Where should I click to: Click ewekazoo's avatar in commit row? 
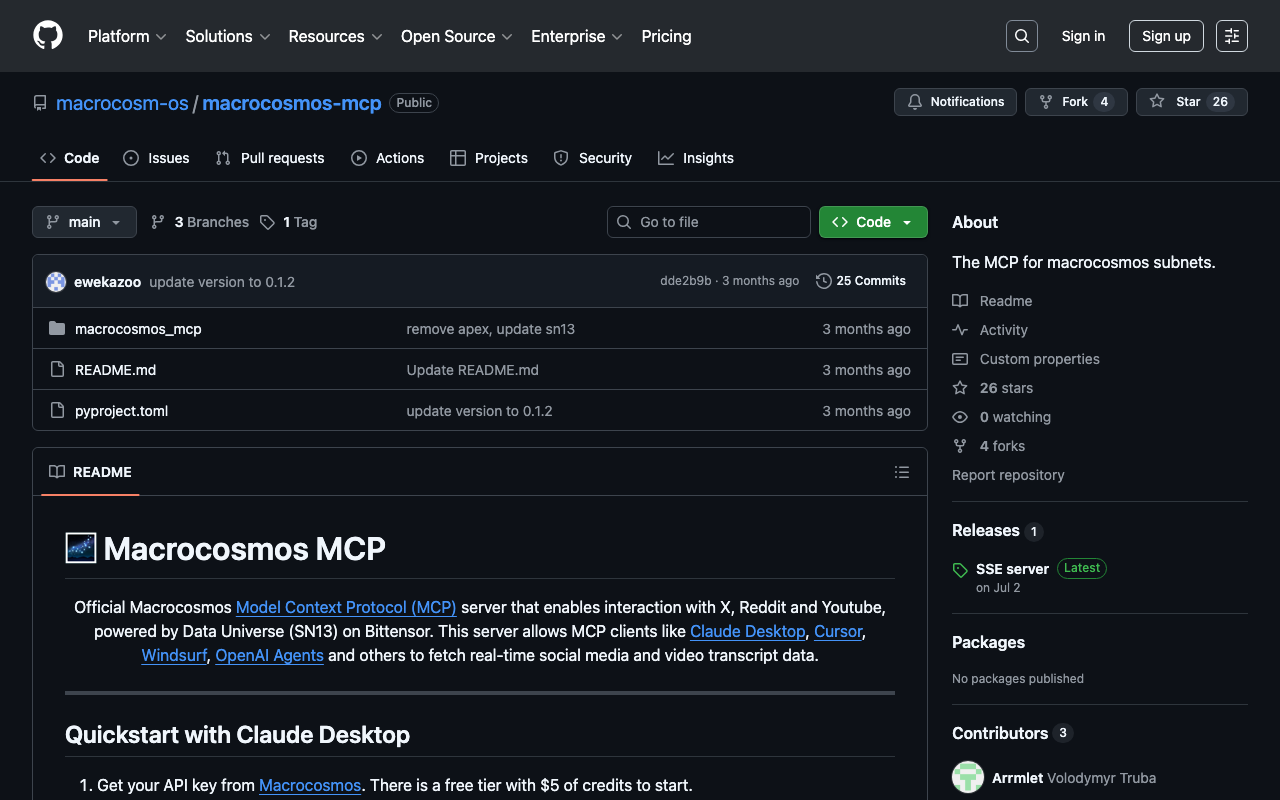(56, 282)
